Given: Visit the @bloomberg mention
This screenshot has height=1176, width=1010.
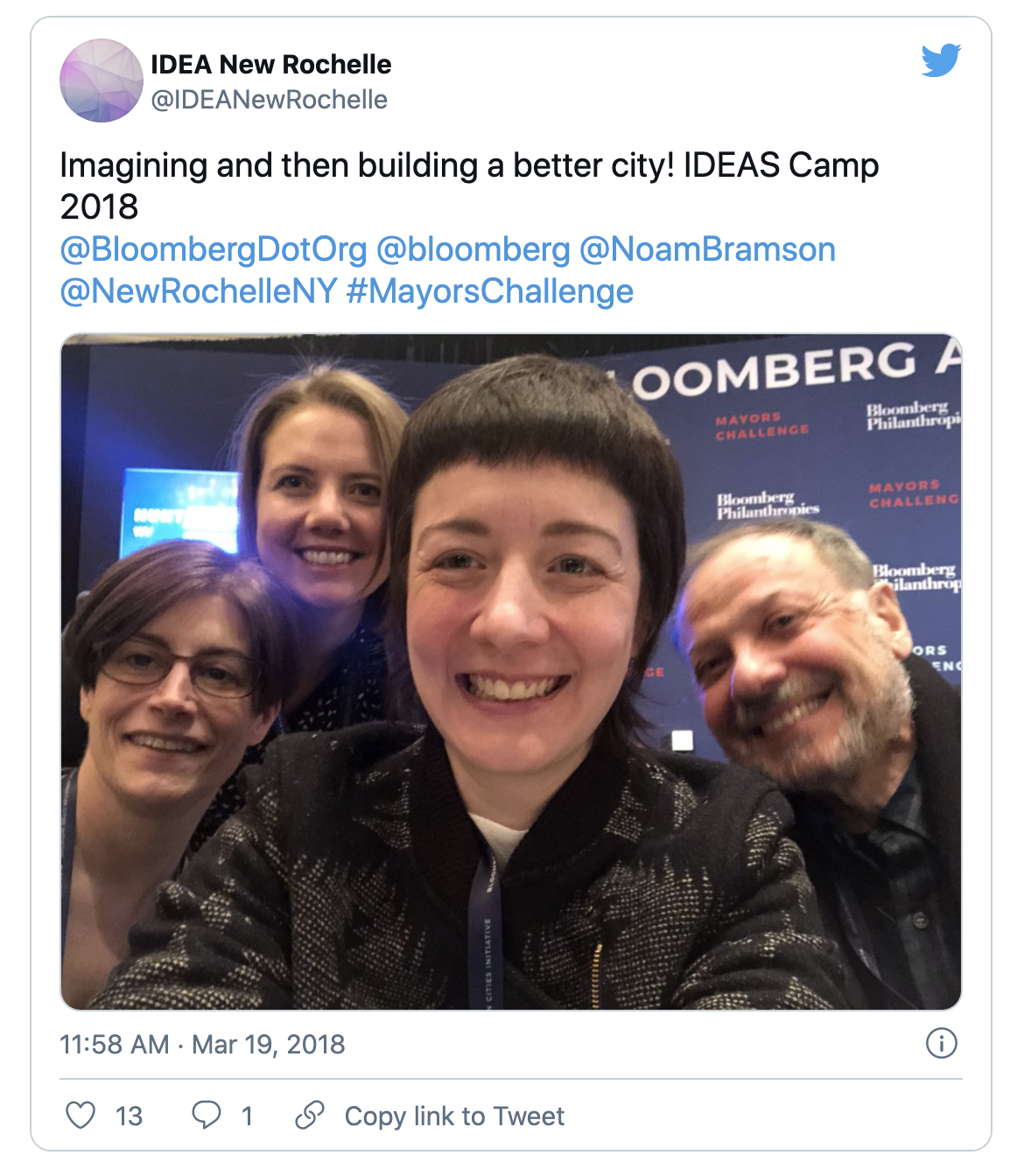Looking at the screenshot, I should (x=473, y=249).
